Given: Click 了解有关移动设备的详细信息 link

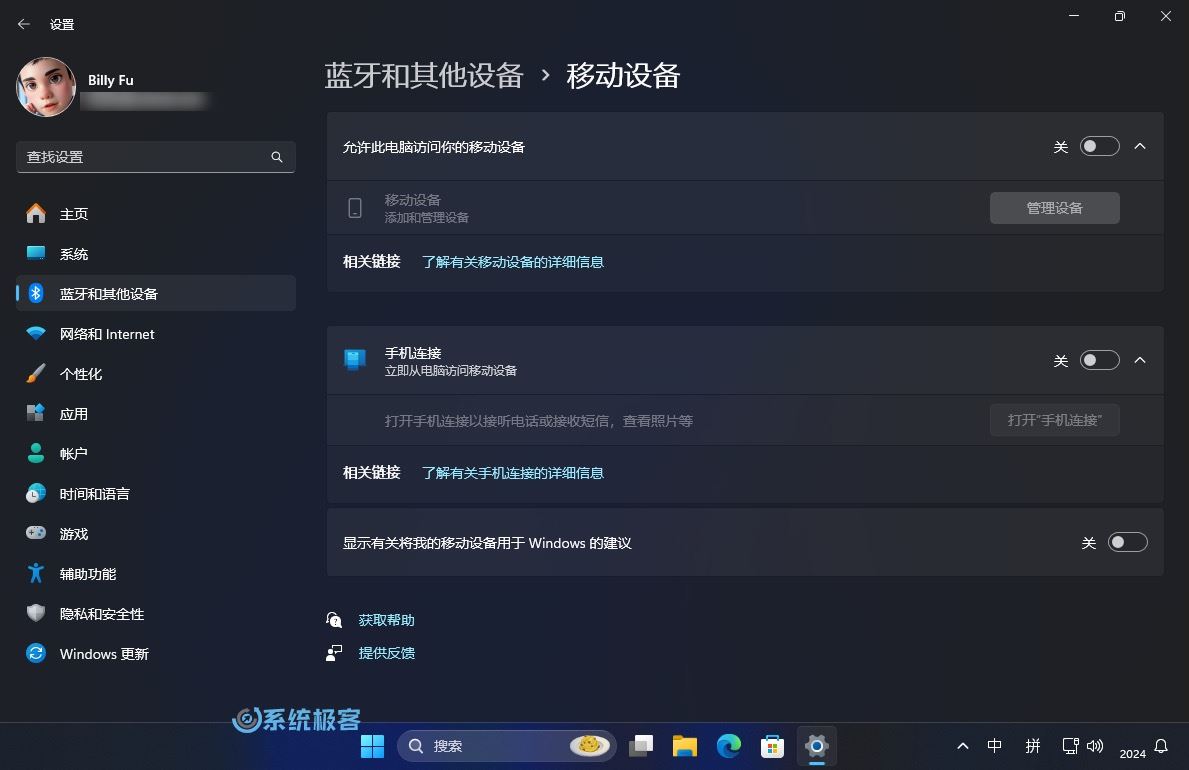Looking at the screenshot, I should tap(513, 261).
